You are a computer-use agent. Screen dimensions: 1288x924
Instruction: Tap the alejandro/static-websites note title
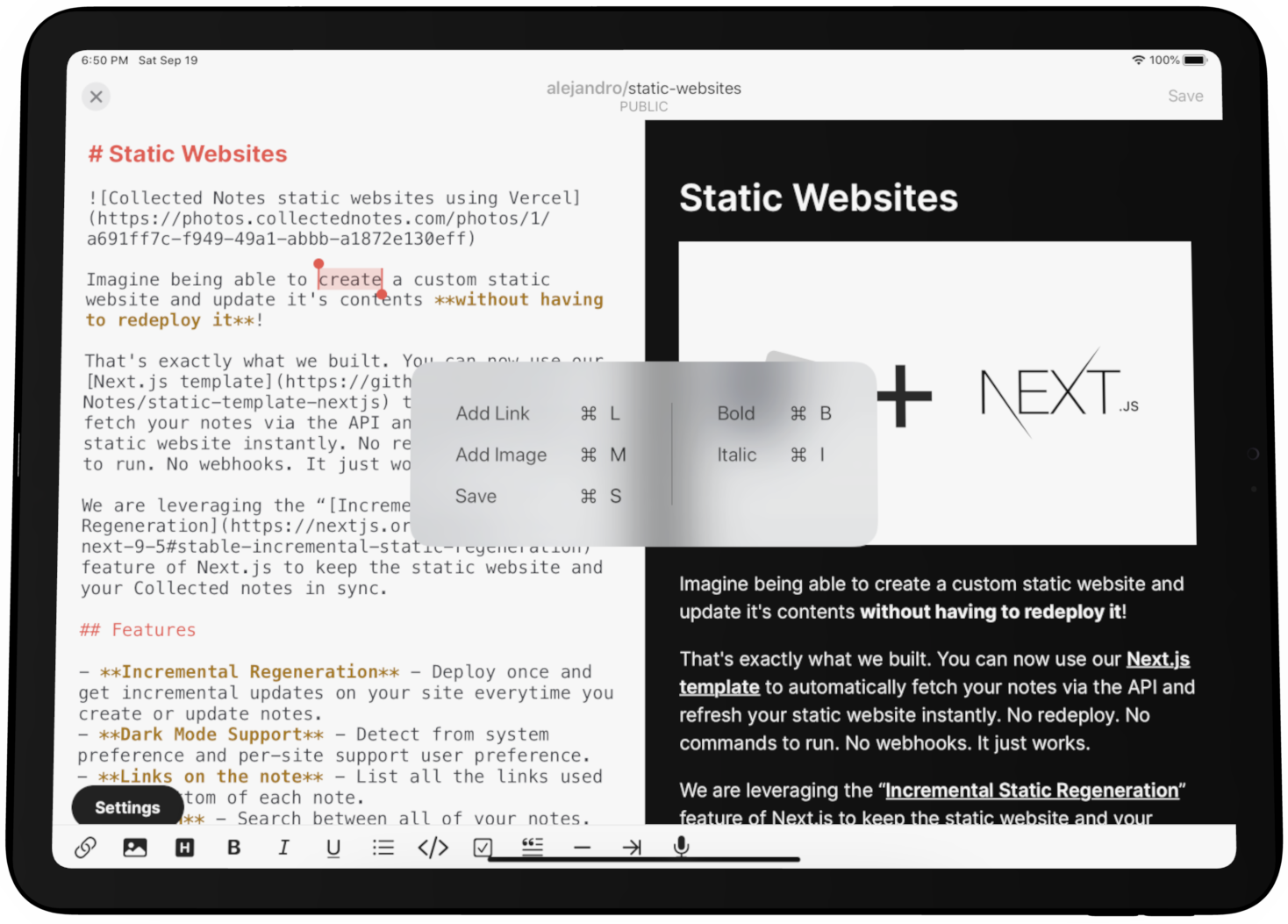[643, 88]
